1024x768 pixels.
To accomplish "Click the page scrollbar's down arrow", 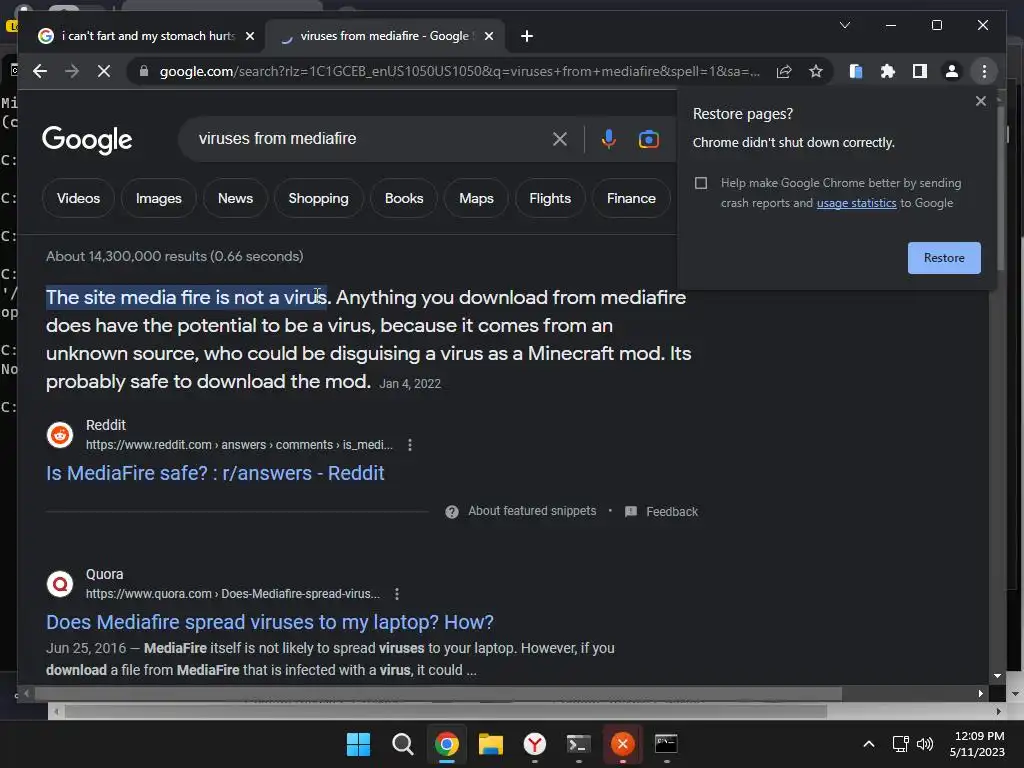I will point(997,676).
